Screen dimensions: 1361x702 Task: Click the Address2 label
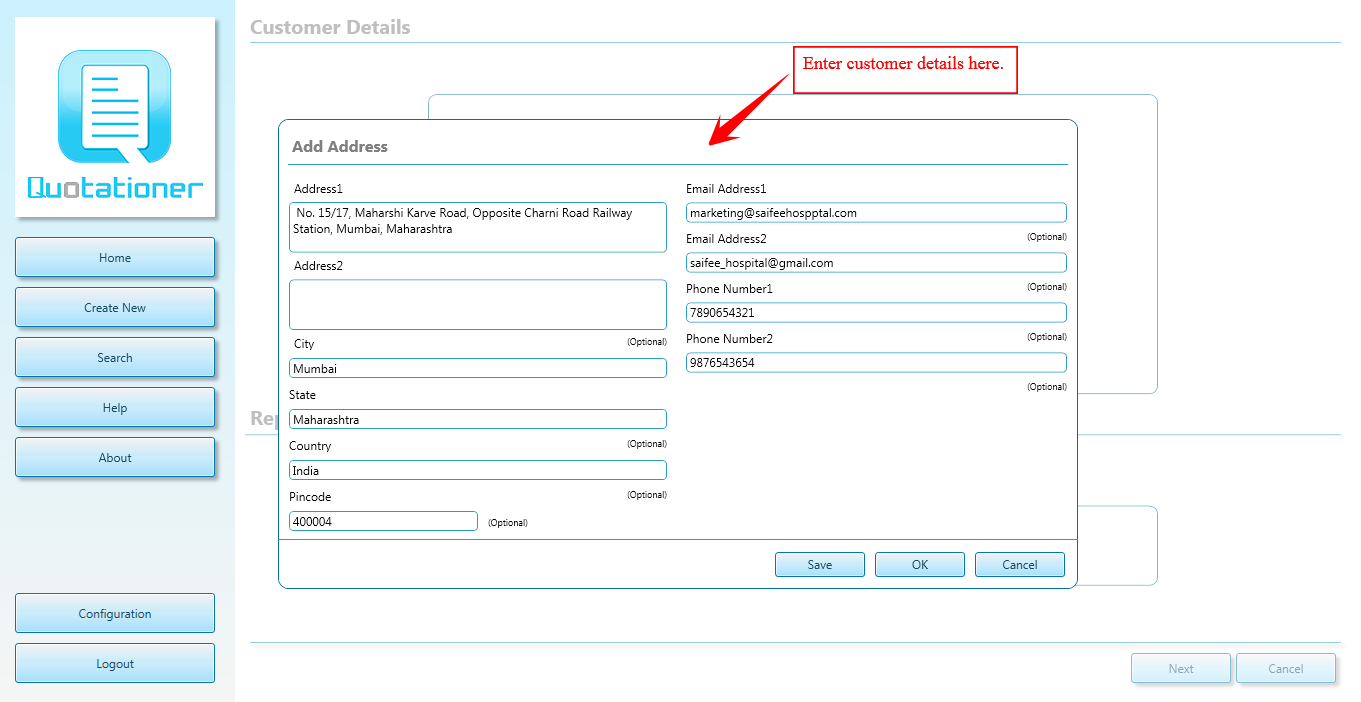[318, 266]
